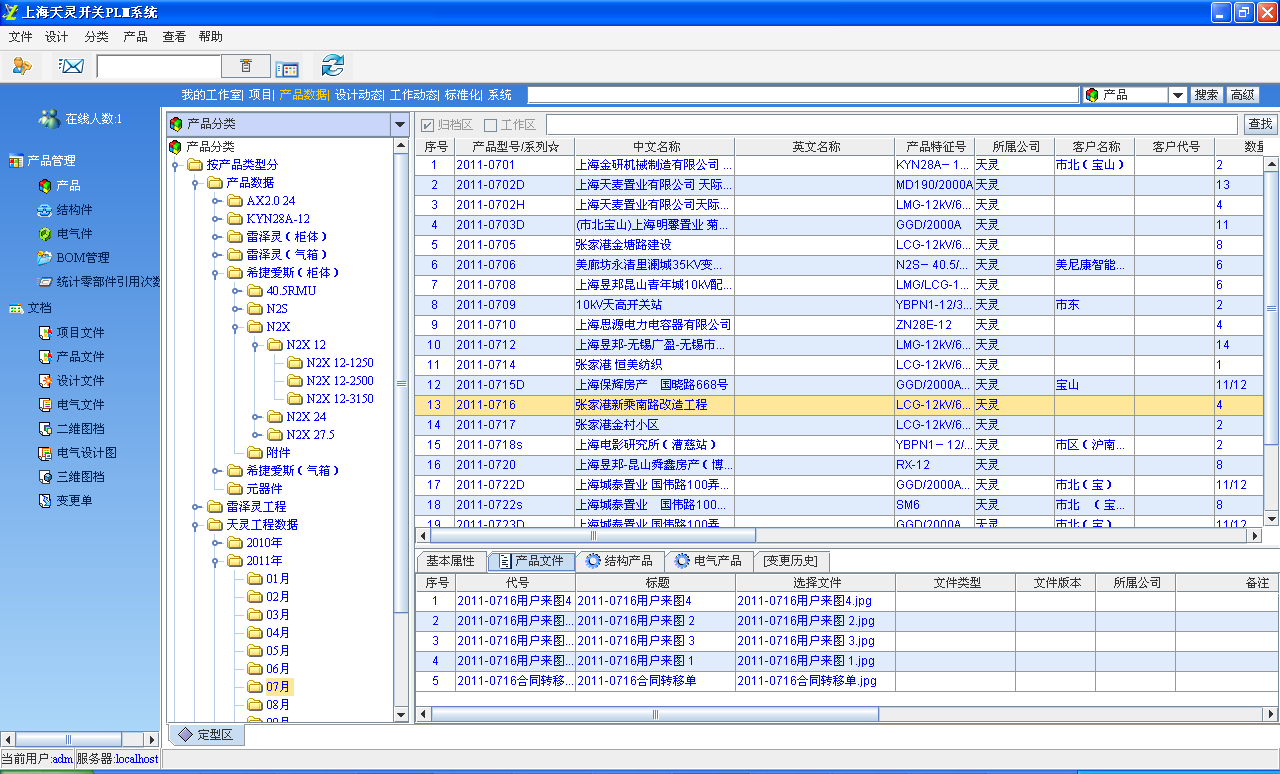Click the 查找 filter input field
Viewport: 1280px width, 774px height.
coord(890,125)
